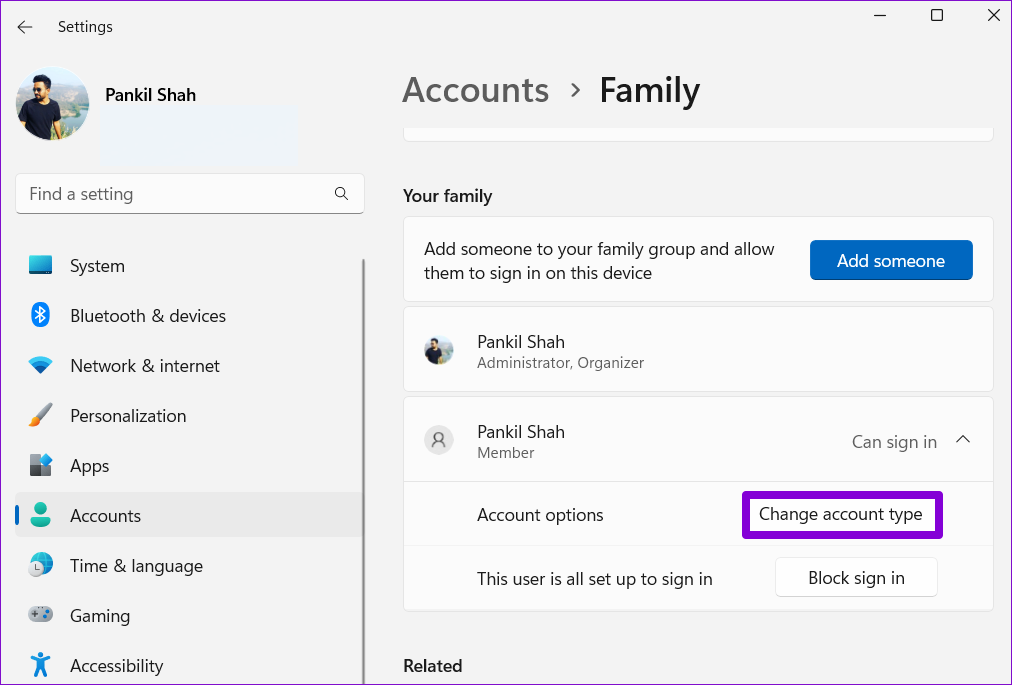1012x685 pixels.
Task: Select Bluetooth & devices menu item
Action: (148, 316)
